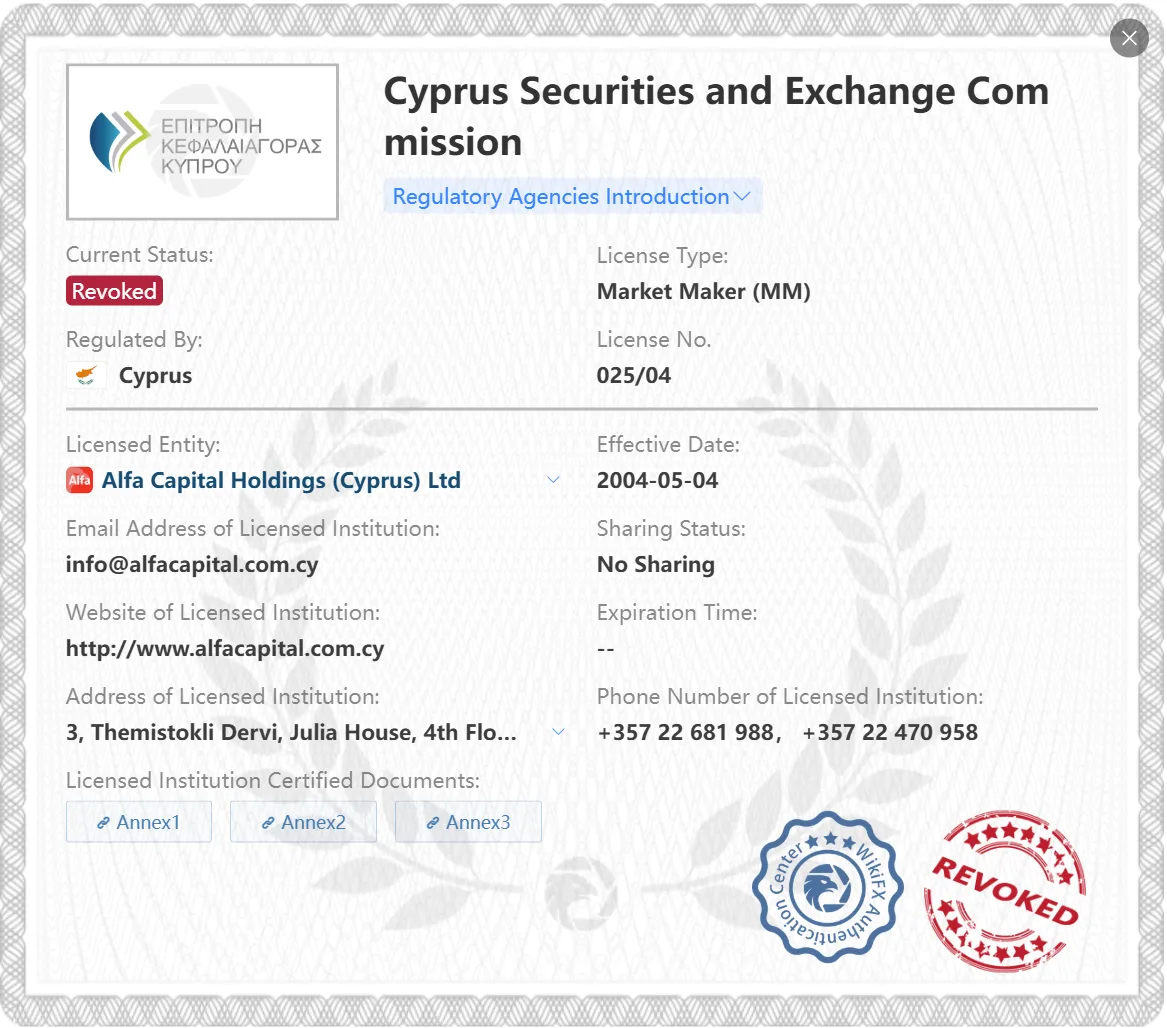1167x1028 pixels.
Task: Click the Market Maker (MM) license type
Action: 703,291
